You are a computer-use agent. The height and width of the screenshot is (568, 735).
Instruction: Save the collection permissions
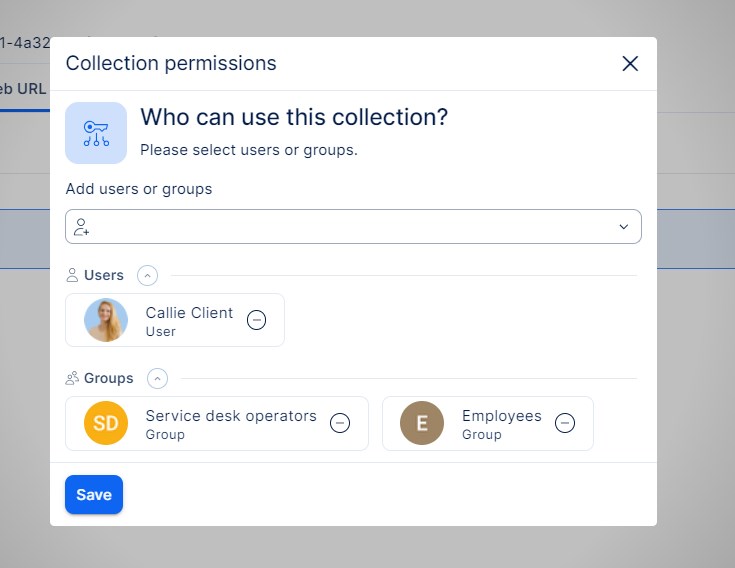(x=94, y=494)
